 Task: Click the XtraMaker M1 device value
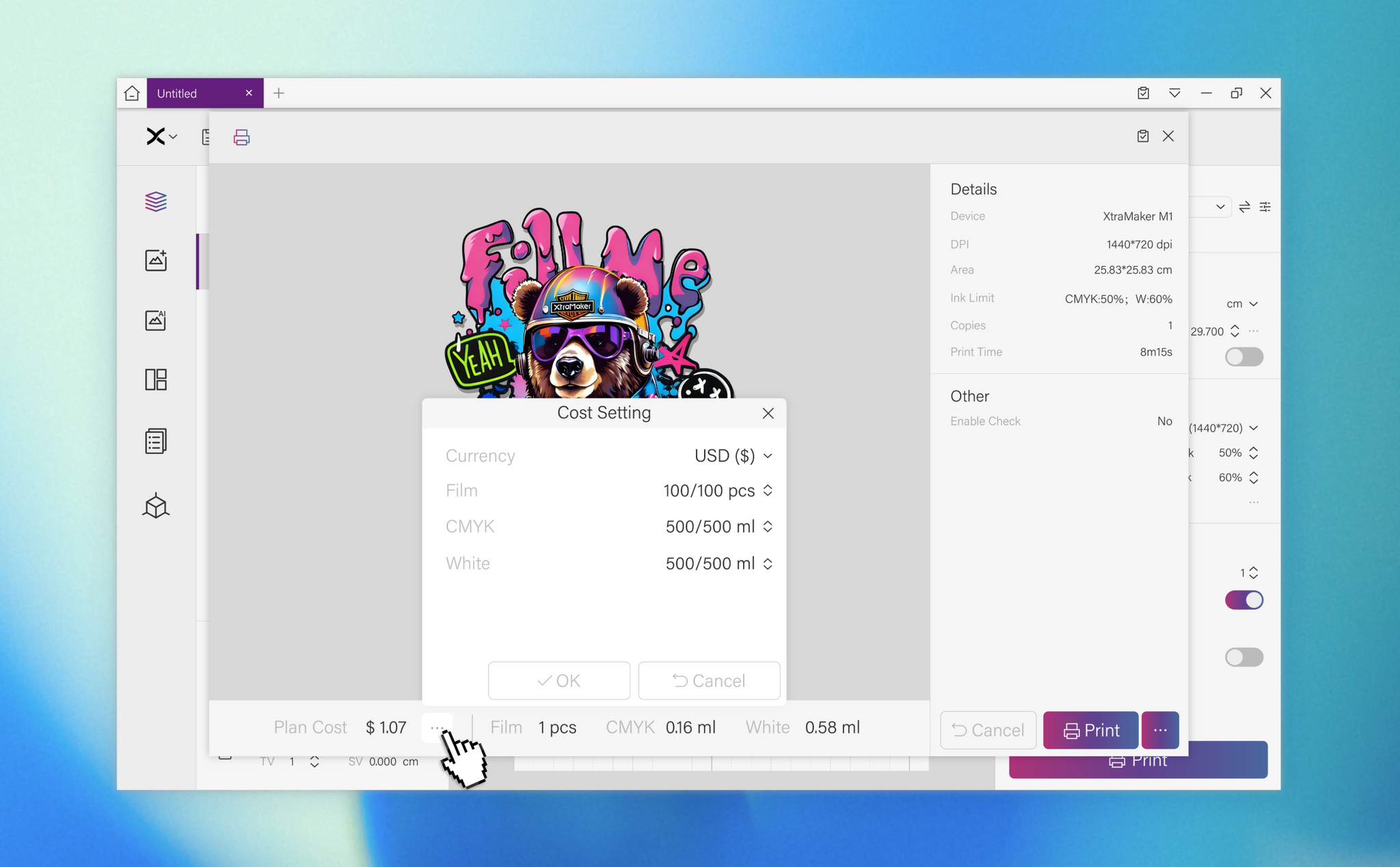click(1137, 216)
